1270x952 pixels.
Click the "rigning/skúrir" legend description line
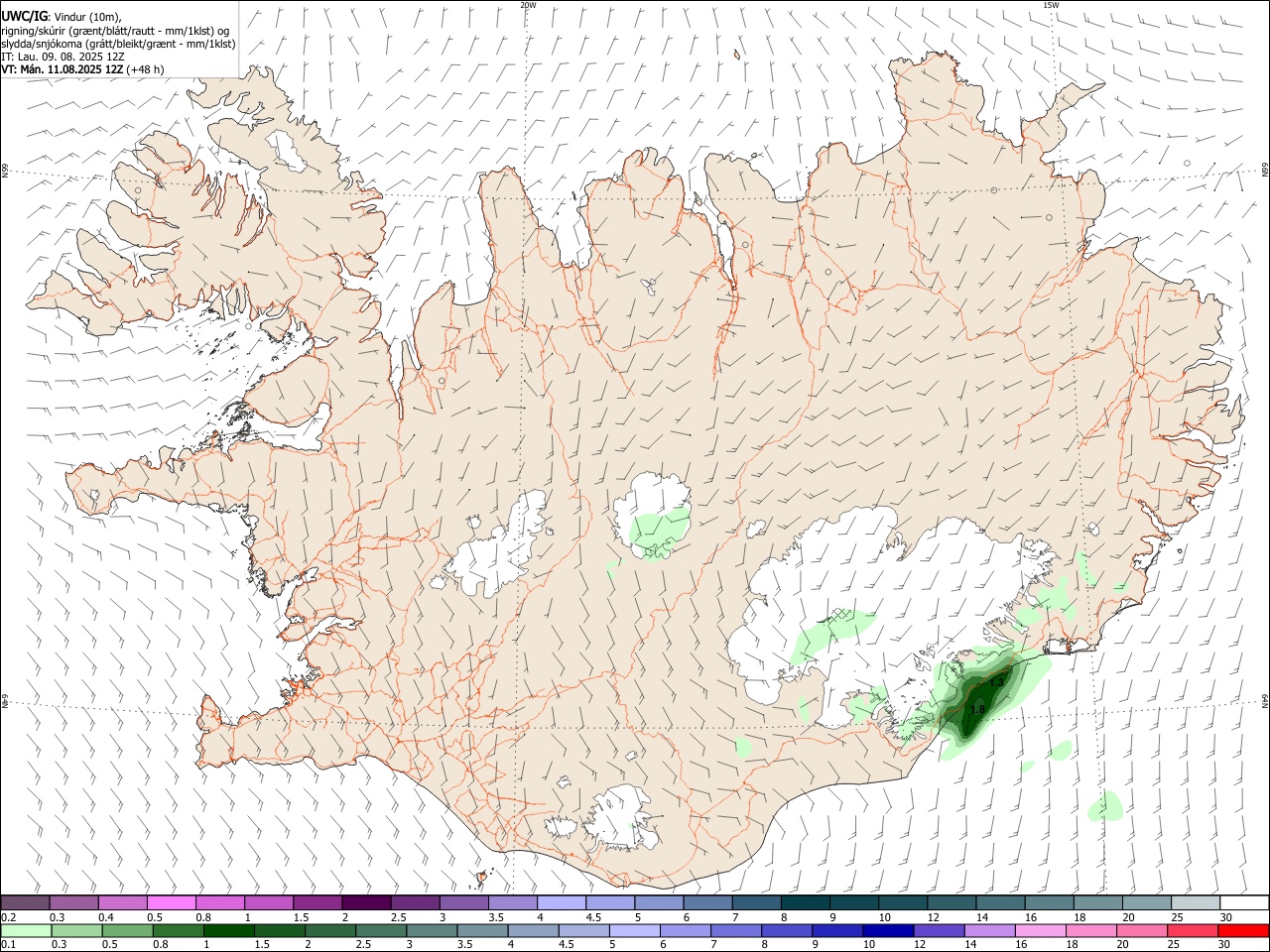[116, 31]
